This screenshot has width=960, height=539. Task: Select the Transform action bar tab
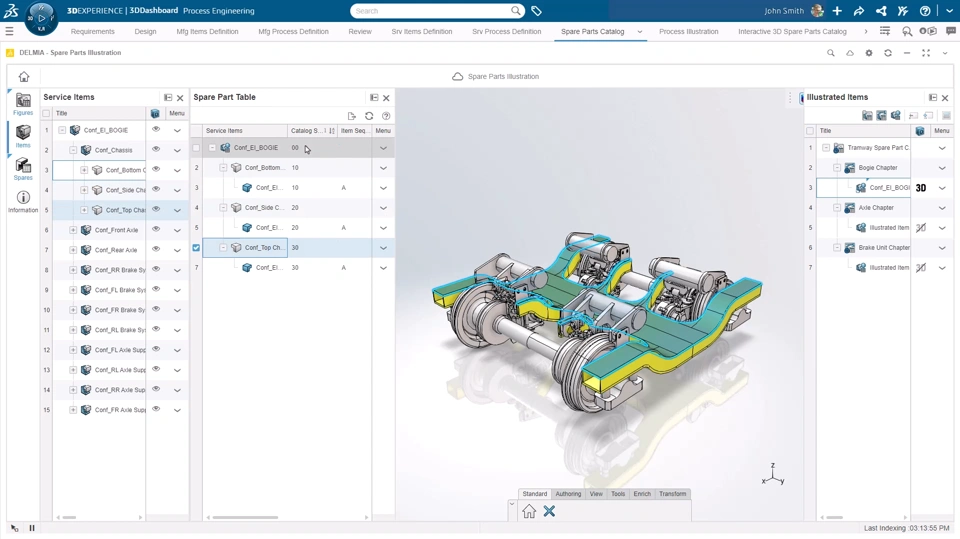point(672,494)
